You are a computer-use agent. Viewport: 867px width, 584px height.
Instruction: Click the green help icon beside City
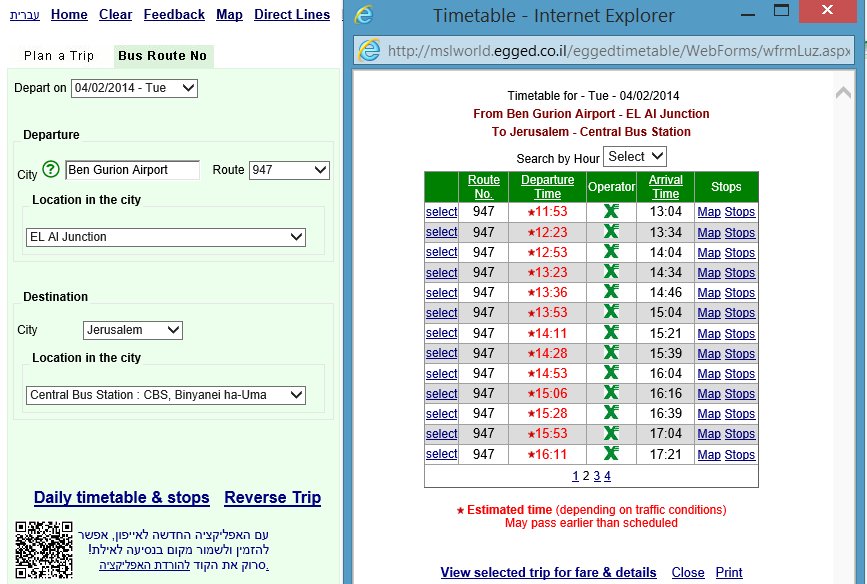tap(52, 170)
